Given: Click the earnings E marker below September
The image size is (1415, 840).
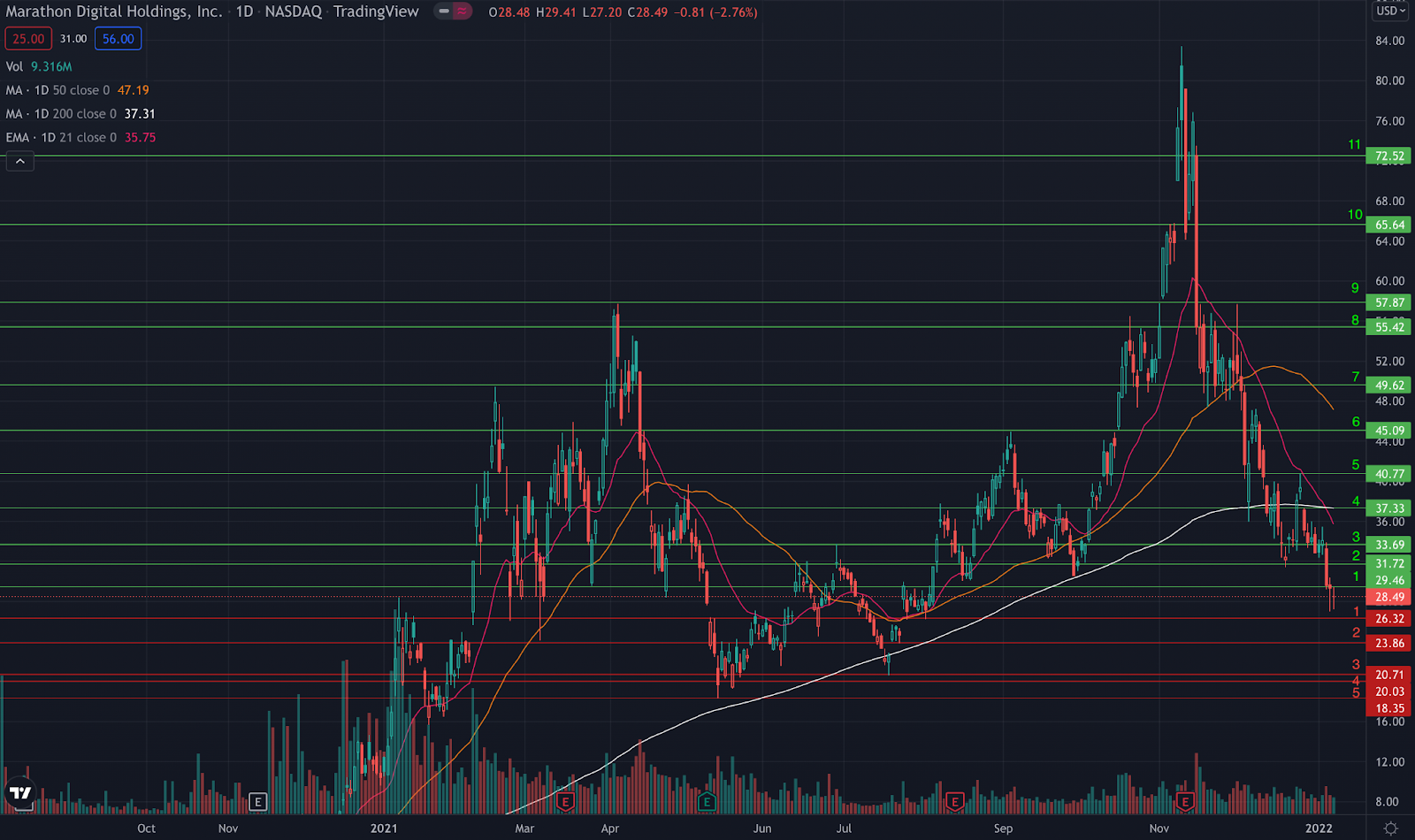Looking at the screenshot, I should pos(954,803).
